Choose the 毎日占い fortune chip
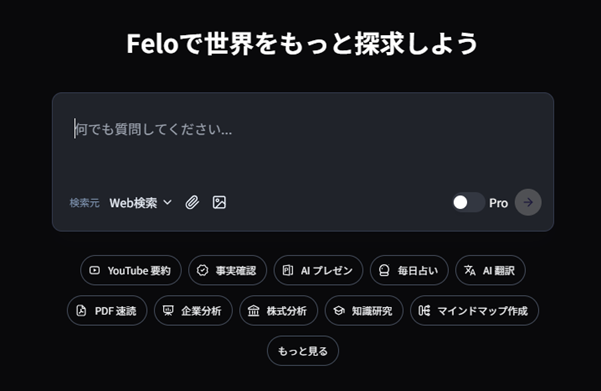The image size is (601, 391). [409, 271]
